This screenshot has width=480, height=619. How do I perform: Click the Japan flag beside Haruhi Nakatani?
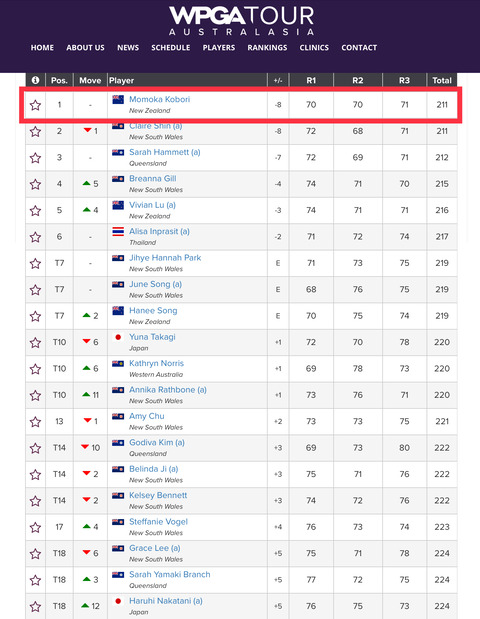[x=118, y=601]
